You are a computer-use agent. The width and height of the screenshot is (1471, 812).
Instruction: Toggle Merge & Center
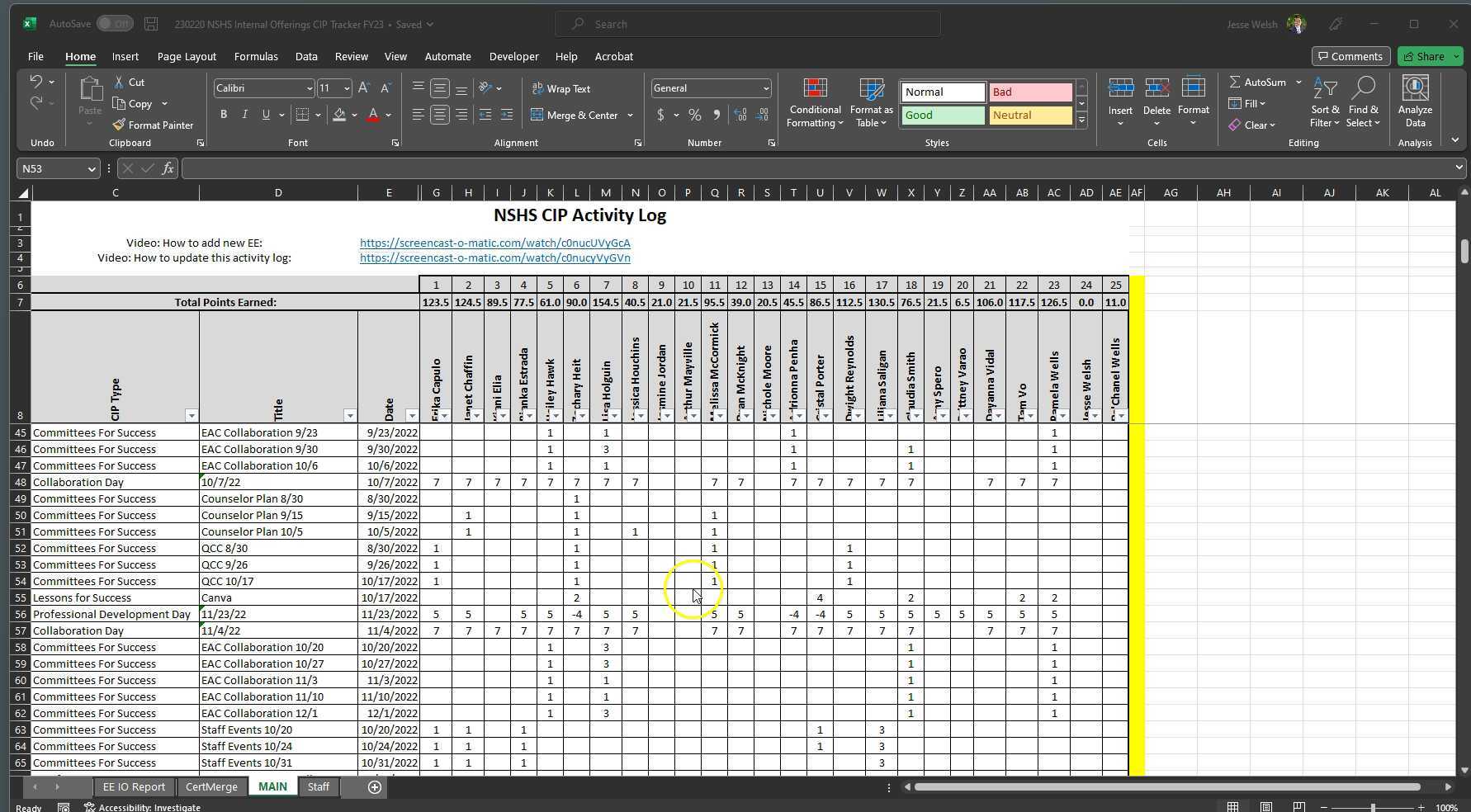click(575, 115)
